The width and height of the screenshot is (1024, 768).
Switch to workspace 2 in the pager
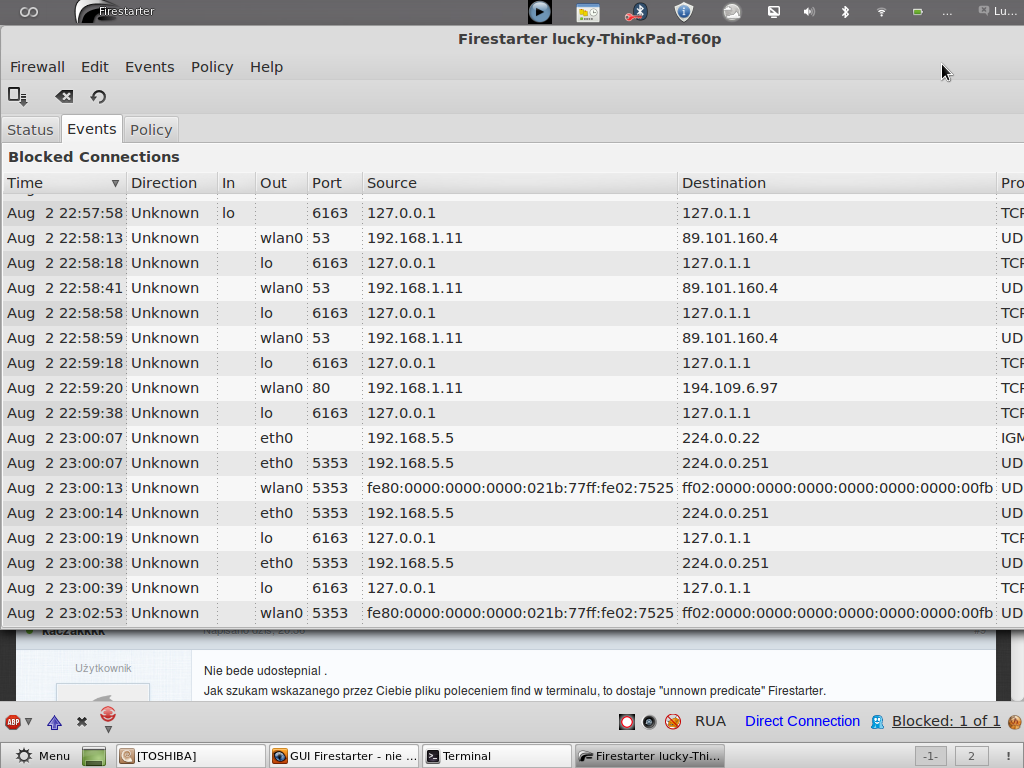(971, 756)
